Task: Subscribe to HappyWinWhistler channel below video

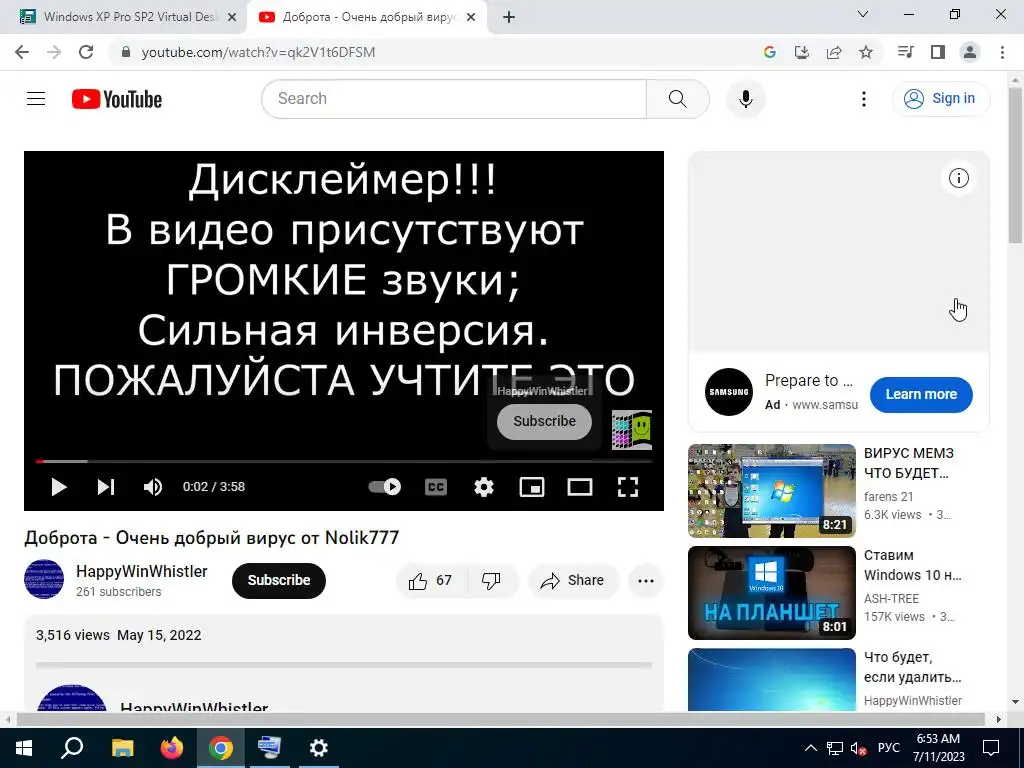Action: tap(279, 581)
